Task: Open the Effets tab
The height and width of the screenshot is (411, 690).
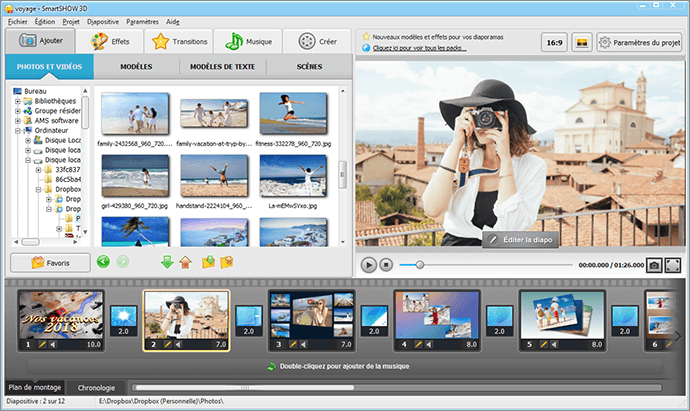Action: tap(110, 41)
